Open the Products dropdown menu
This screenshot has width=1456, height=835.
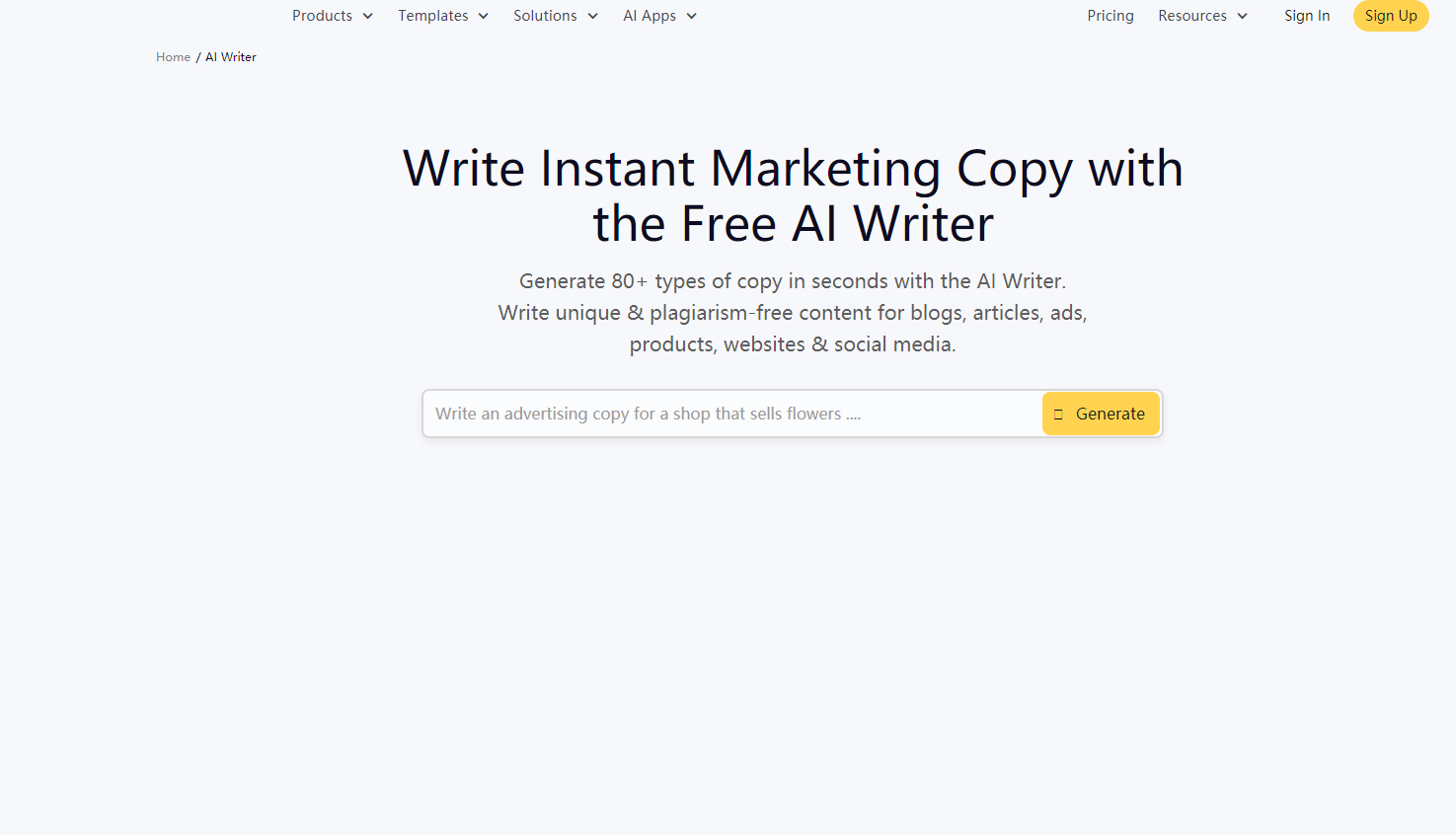[x=322, y=16]
